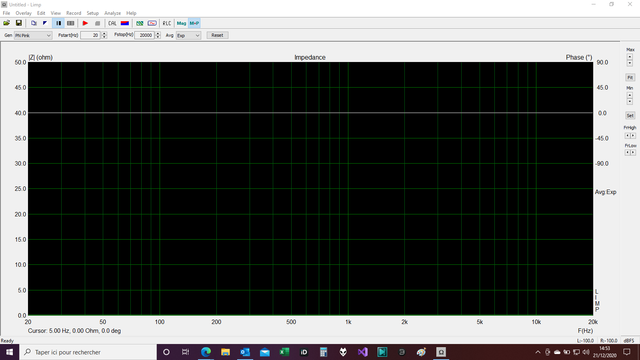Viewport: 640px width, 360px height.
Task: Click the overlay set toolbar icon
Action: pos(45,23)
